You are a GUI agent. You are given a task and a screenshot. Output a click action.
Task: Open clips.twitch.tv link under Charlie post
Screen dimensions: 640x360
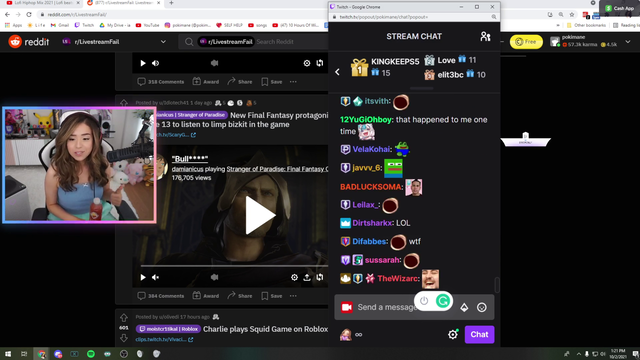pyautogui.click(x=164, y=340)
